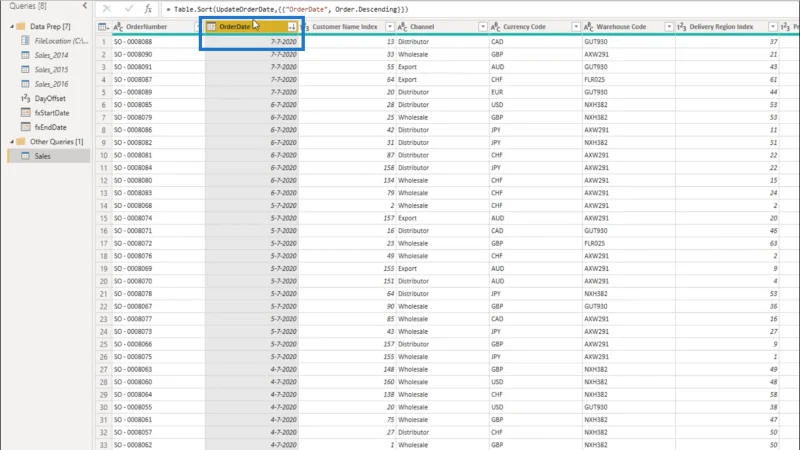Viewport: 800px width, 450px height.
Task: Select FileLocation query icon
Action: [x=26, y=40]
